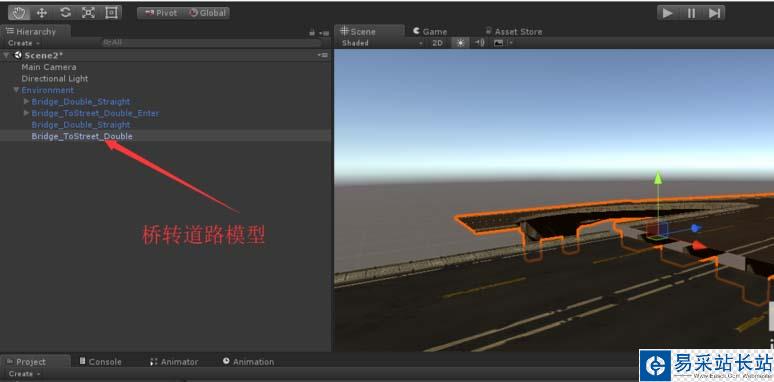Toggle Global handle rotation
Image resolution: width=774 pixels, height=382 pixels.
coord(207,13)
